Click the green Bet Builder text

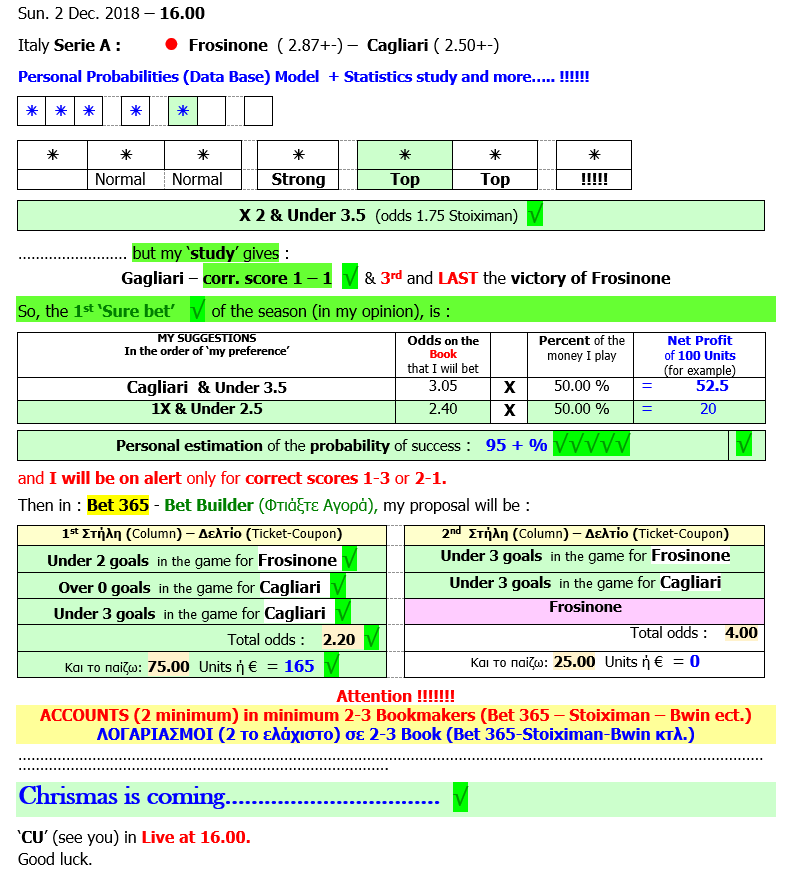tap(209, 505)
